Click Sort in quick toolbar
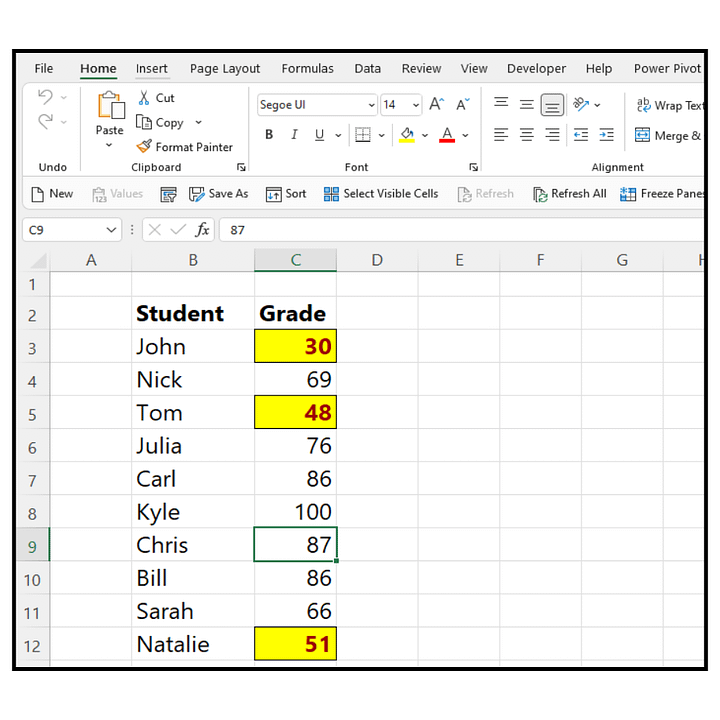This screenshot has height=720, width=720. pyautogui.click(x=286, y=194)
